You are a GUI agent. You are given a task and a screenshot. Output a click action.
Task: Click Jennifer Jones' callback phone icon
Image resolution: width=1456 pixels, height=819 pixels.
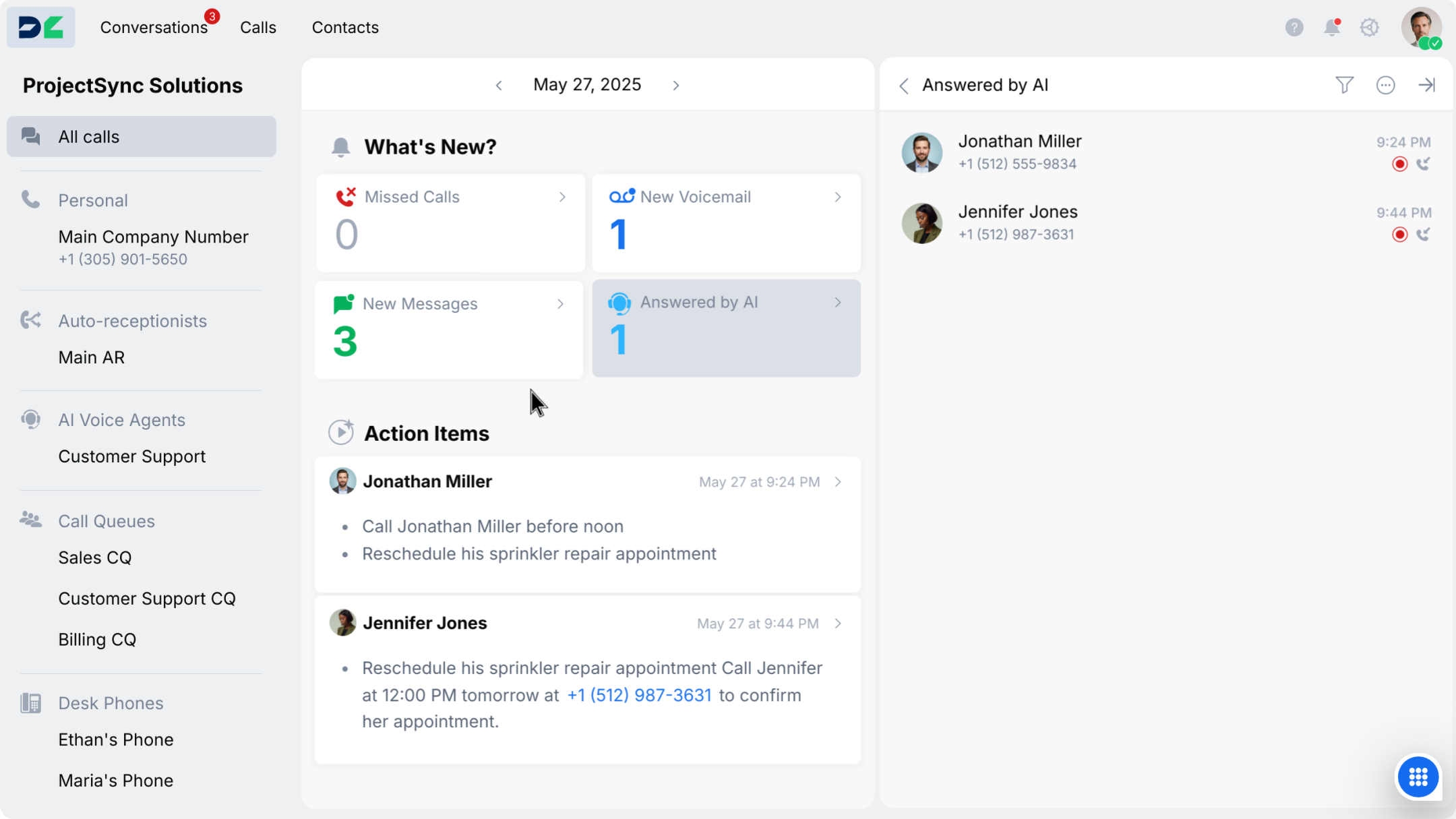(x=1423, y=235)
